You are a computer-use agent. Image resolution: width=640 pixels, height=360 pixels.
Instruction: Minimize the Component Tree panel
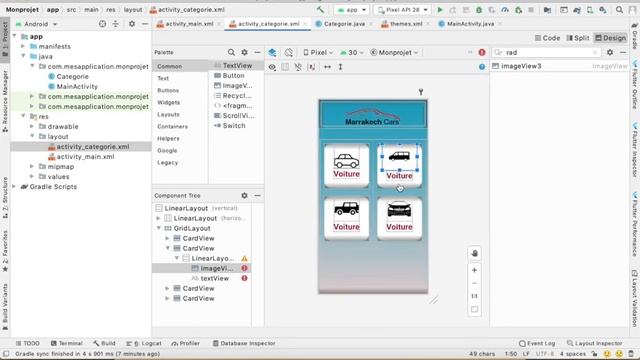(x=257, y=196)
